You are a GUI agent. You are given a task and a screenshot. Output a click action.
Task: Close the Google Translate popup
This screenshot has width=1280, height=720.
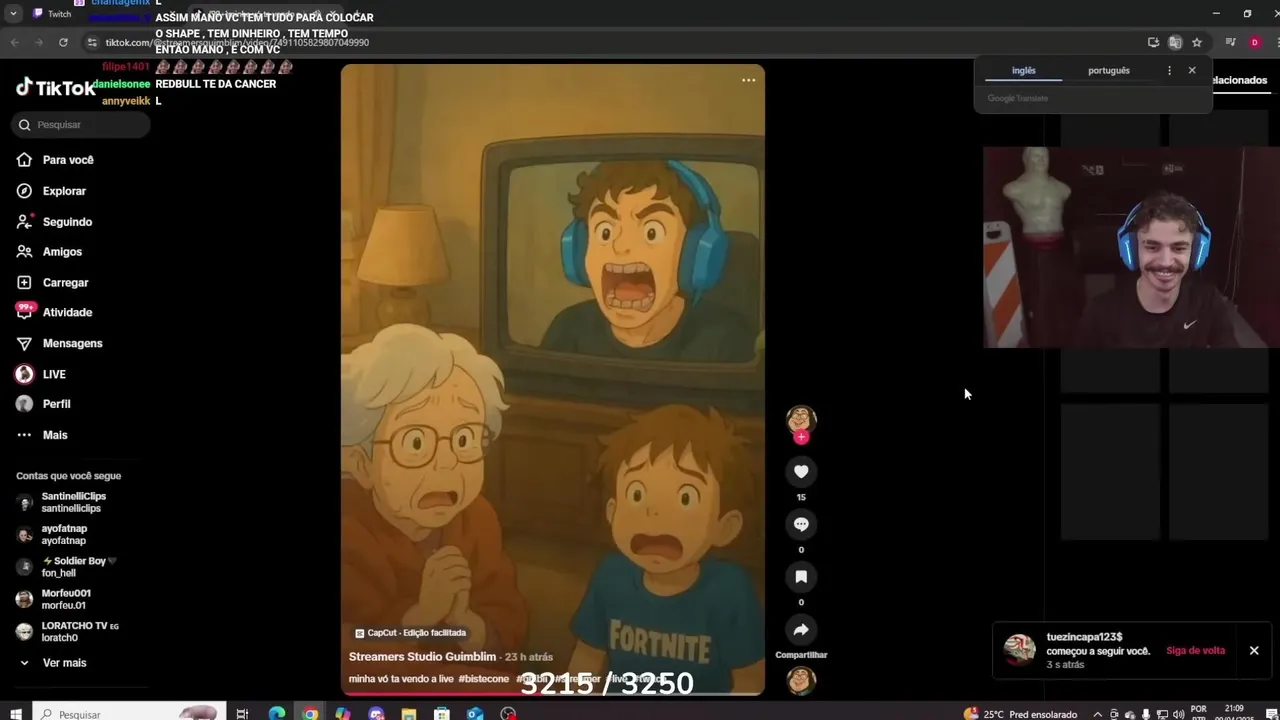(x=1192, y=71)
